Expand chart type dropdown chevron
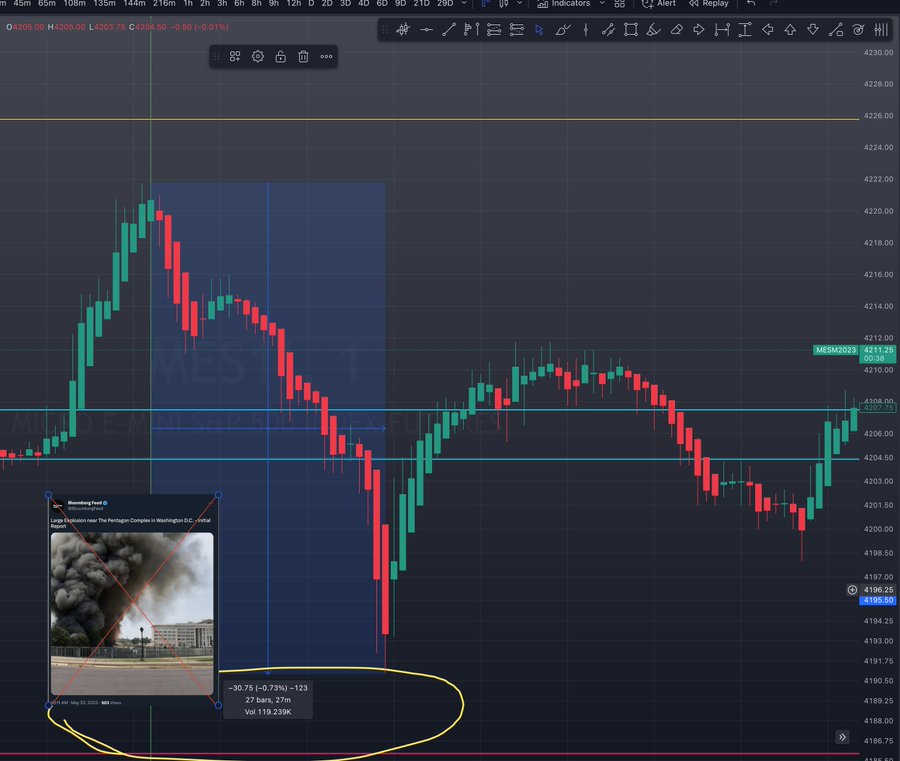This screenshot has width=900, height=761. click(519, 3)
